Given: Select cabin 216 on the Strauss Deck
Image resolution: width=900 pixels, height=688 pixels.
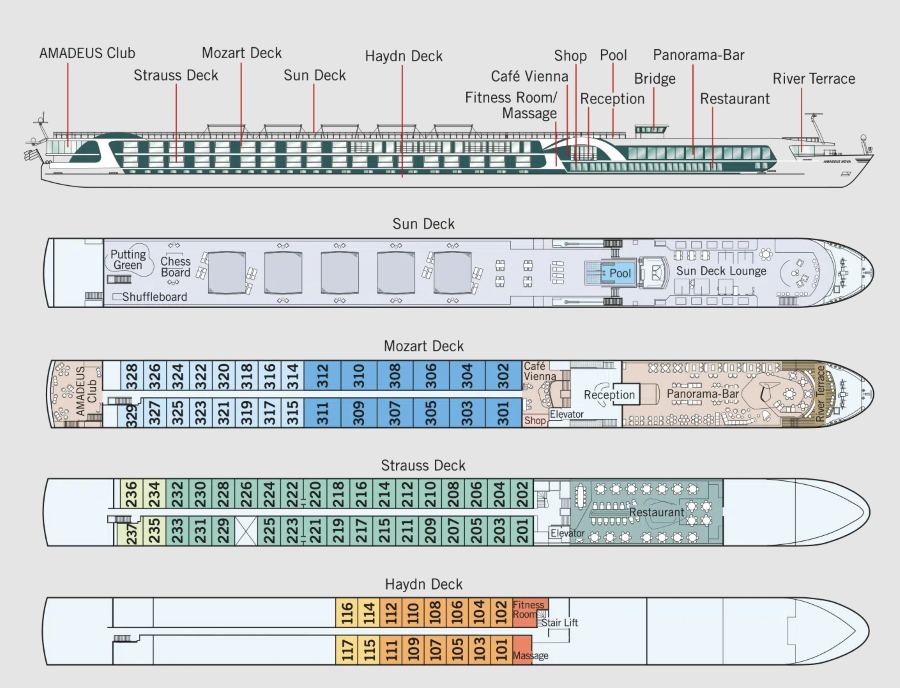Looking at the screenshot, I should coord(361,493).
